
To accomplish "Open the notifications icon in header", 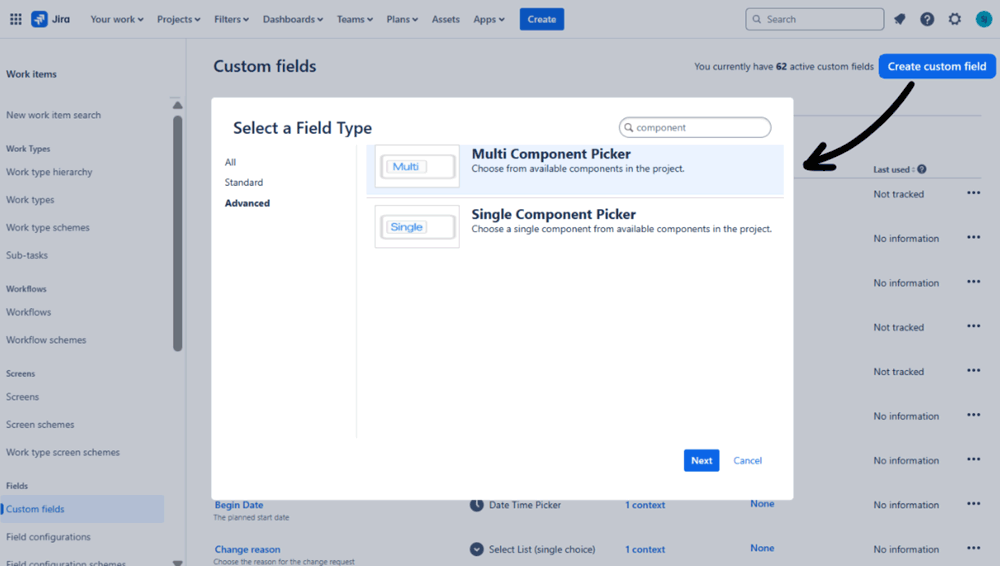I will 900,19.
